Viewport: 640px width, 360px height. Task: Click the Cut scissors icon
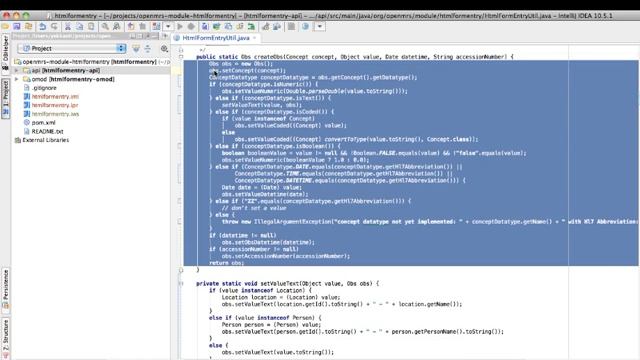[68, 27]
